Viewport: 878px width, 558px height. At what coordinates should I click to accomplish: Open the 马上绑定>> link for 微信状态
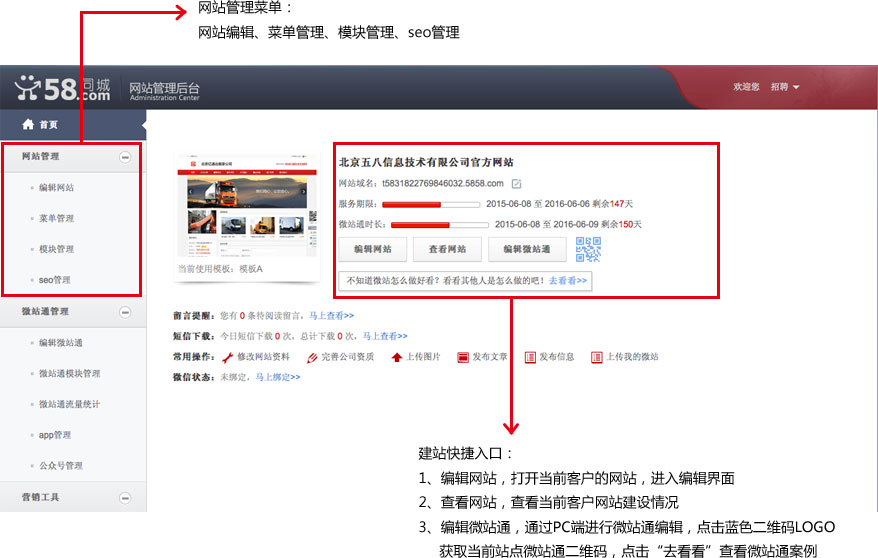(x=278, y=377)
